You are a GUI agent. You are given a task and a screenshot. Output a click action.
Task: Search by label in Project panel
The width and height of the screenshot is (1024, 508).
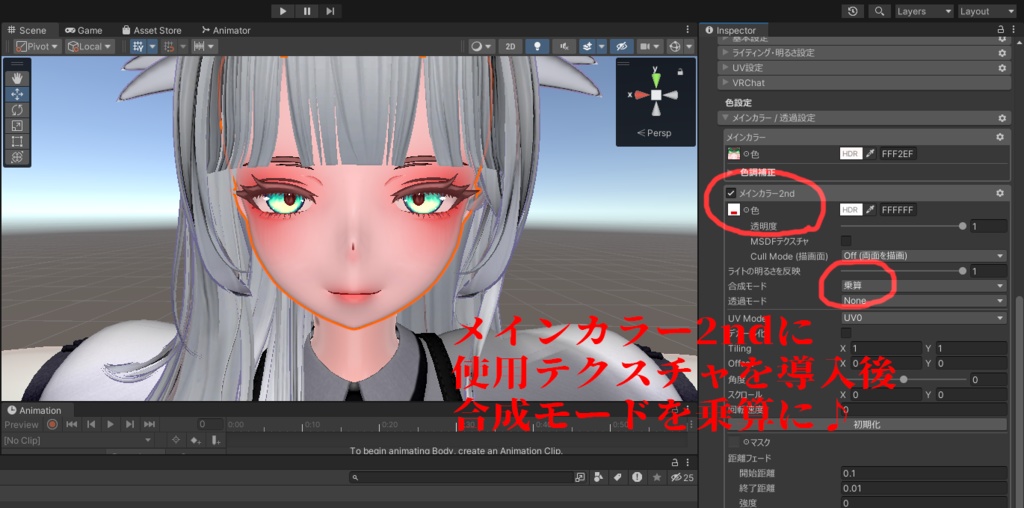(617, 478)
